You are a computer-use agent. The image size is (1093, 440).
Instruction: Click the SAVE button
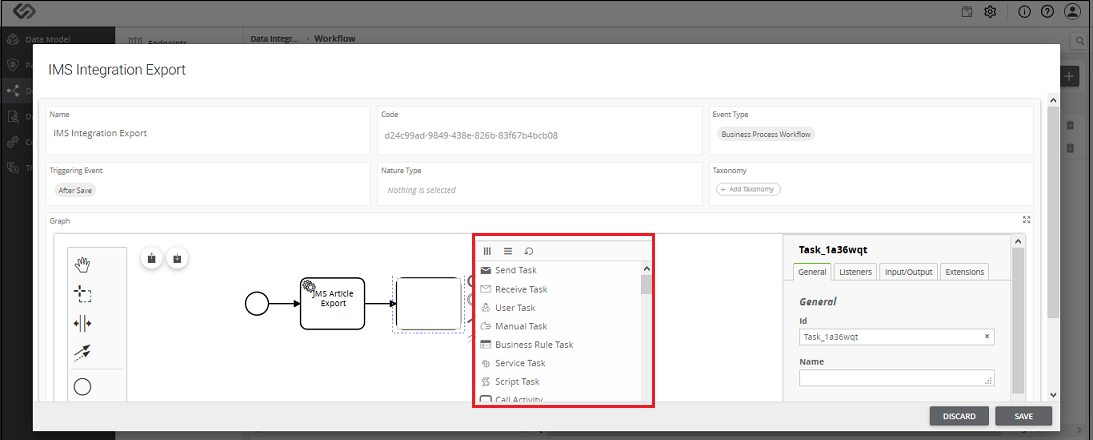click(x=1023, y=416)
